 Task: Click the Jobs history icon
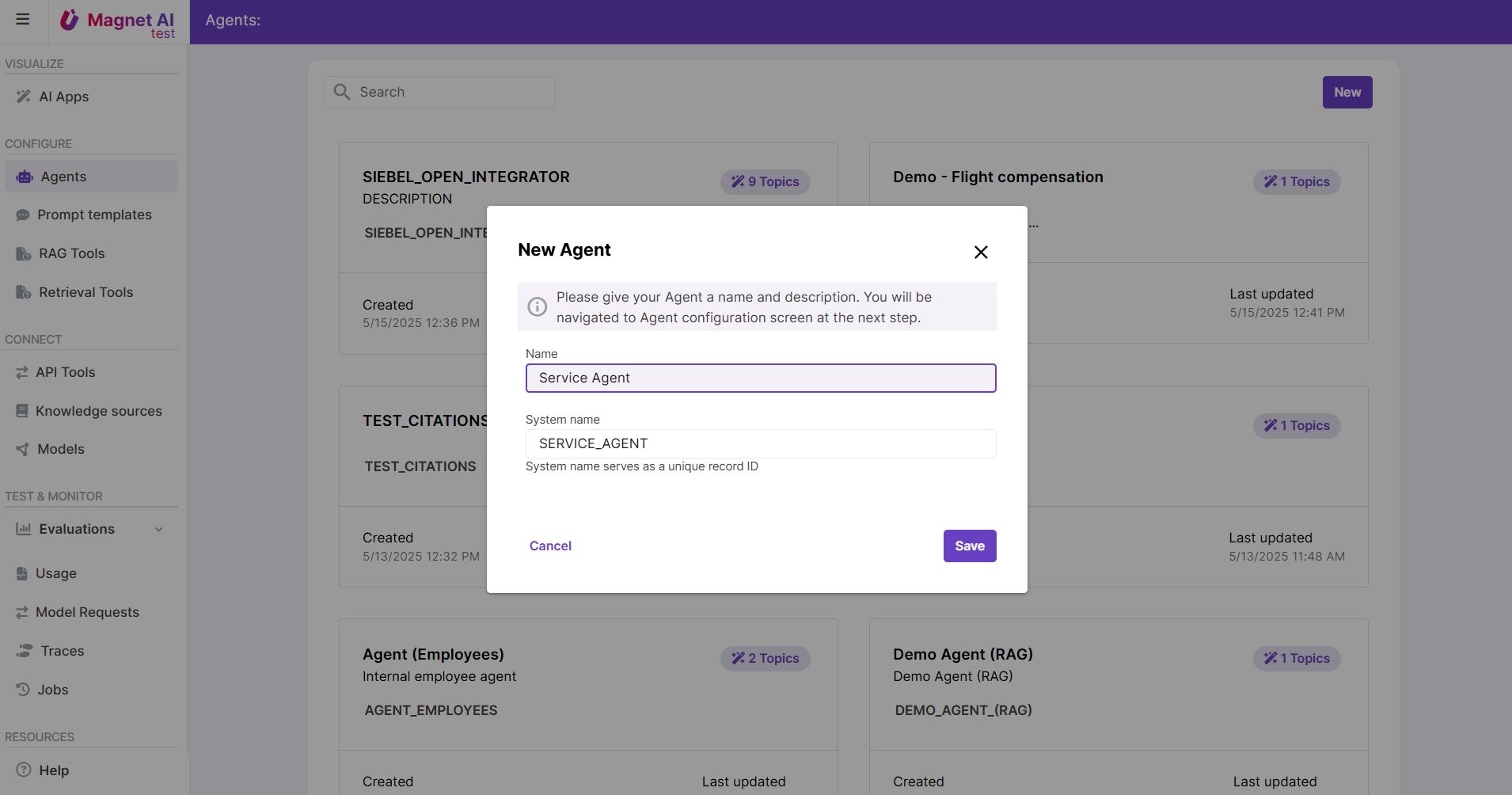(x=23, y=690)
